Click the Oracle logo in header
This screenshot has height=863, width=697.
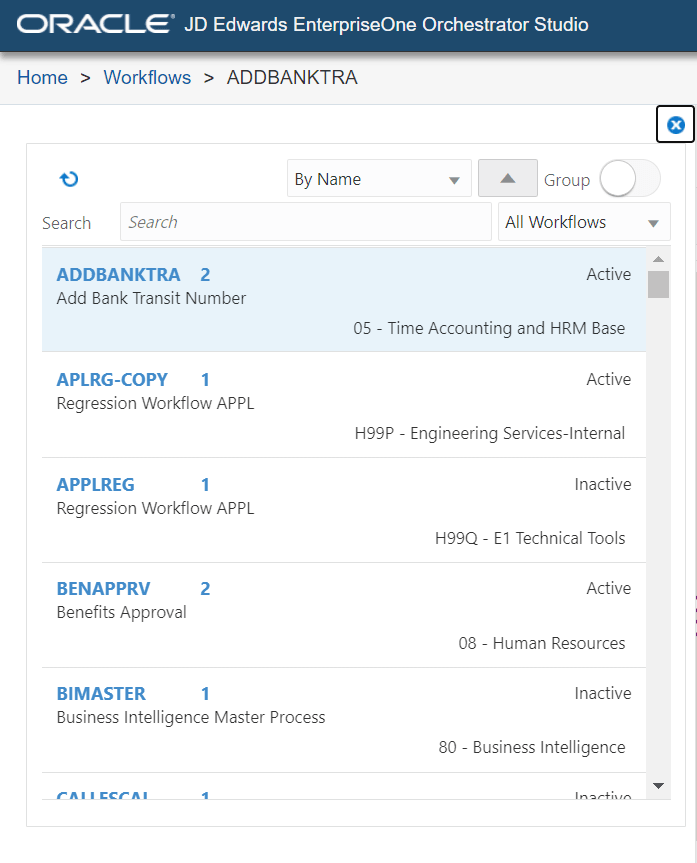click(94, 25)
